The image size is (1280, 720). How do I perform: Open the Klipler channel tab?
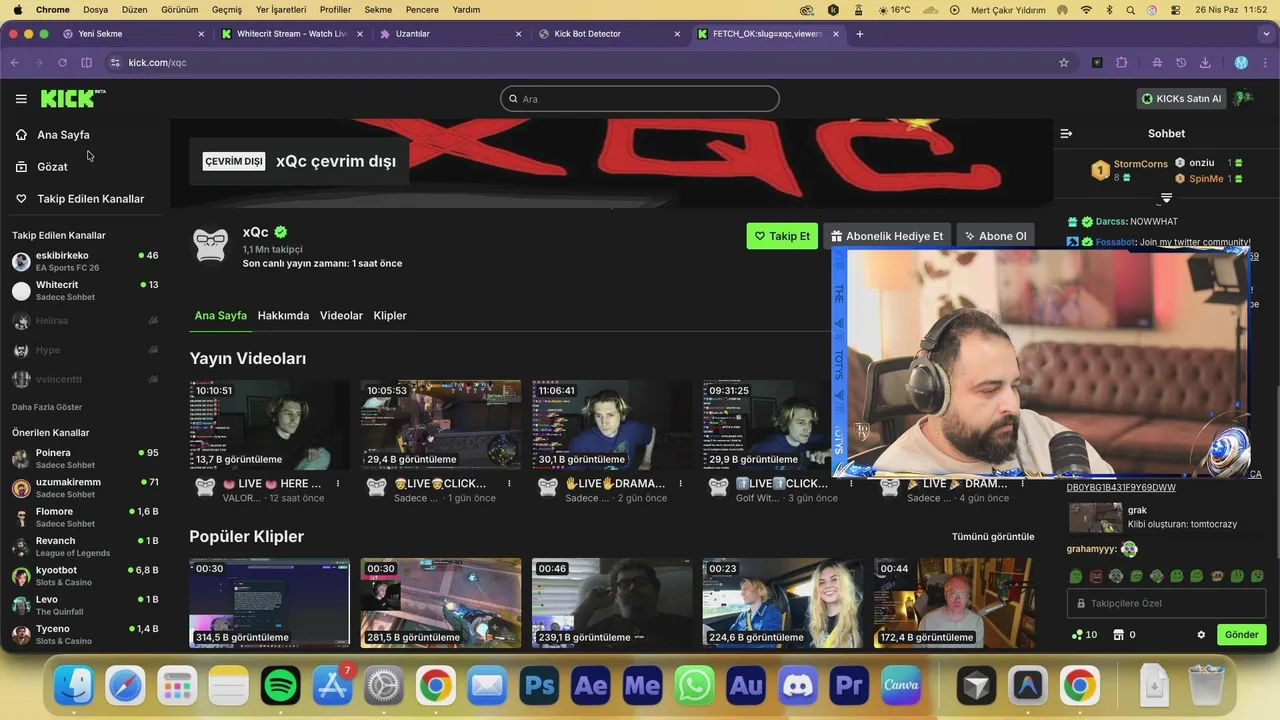point(390,315)
